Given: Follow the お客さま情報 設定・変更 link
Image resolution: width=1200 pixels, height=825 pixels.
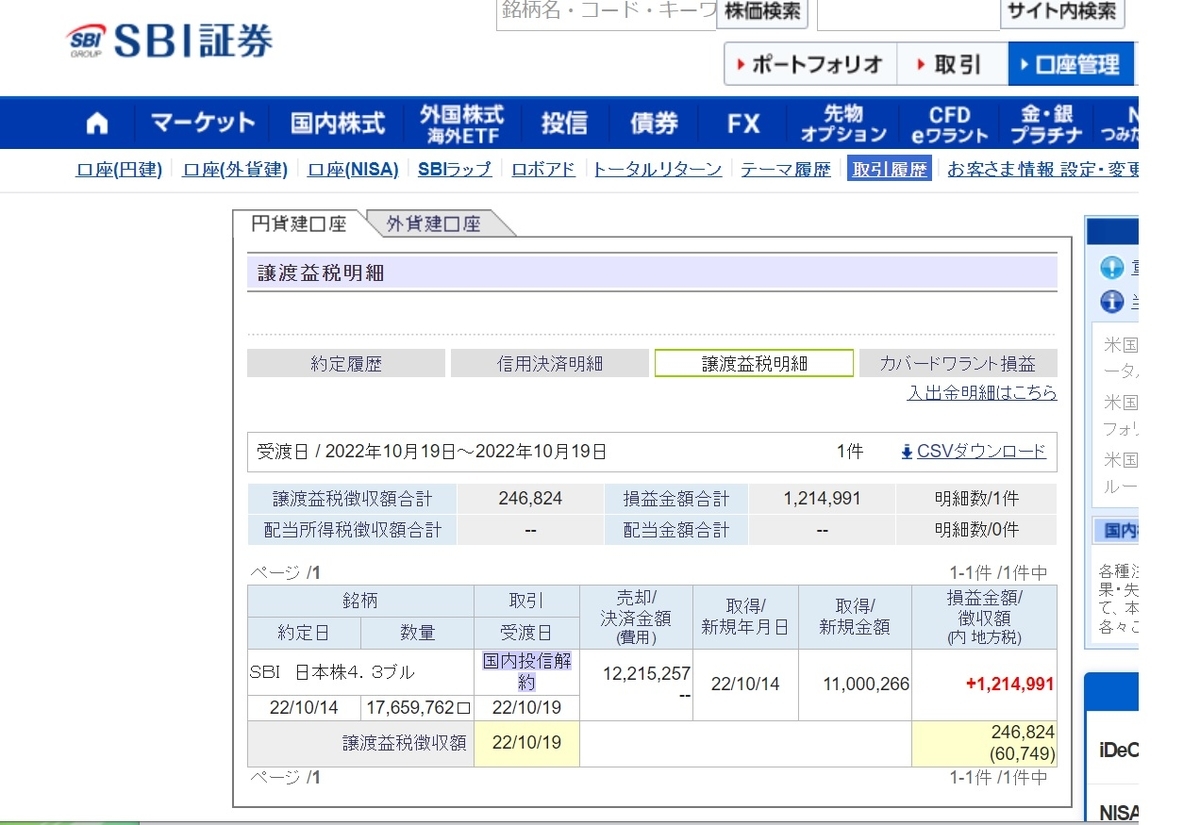Looking at the screenshot, I should (1043, 169).
